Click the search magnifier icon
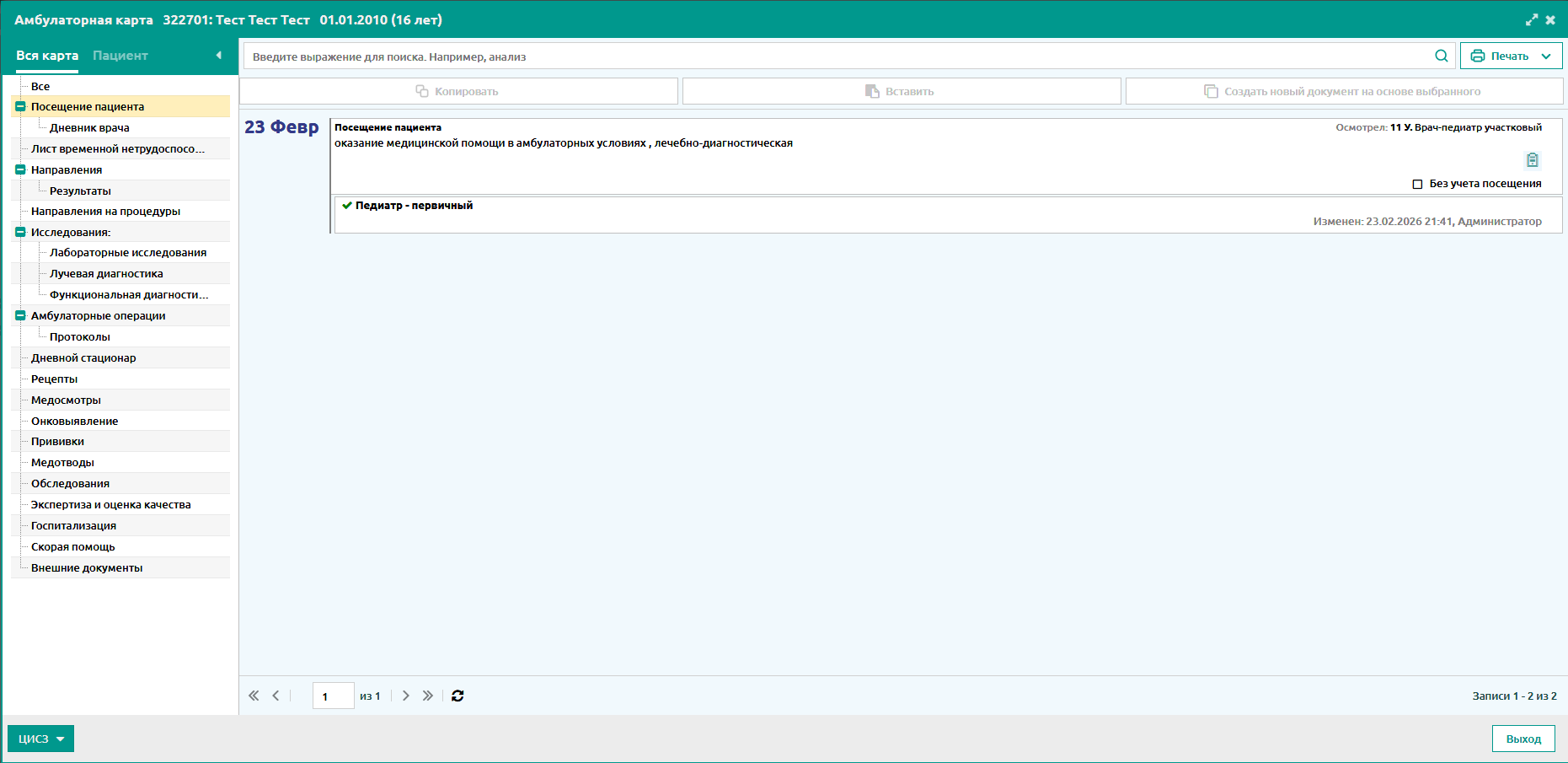This screenshot has height=763, width=1568. (x=1441, y=56)
